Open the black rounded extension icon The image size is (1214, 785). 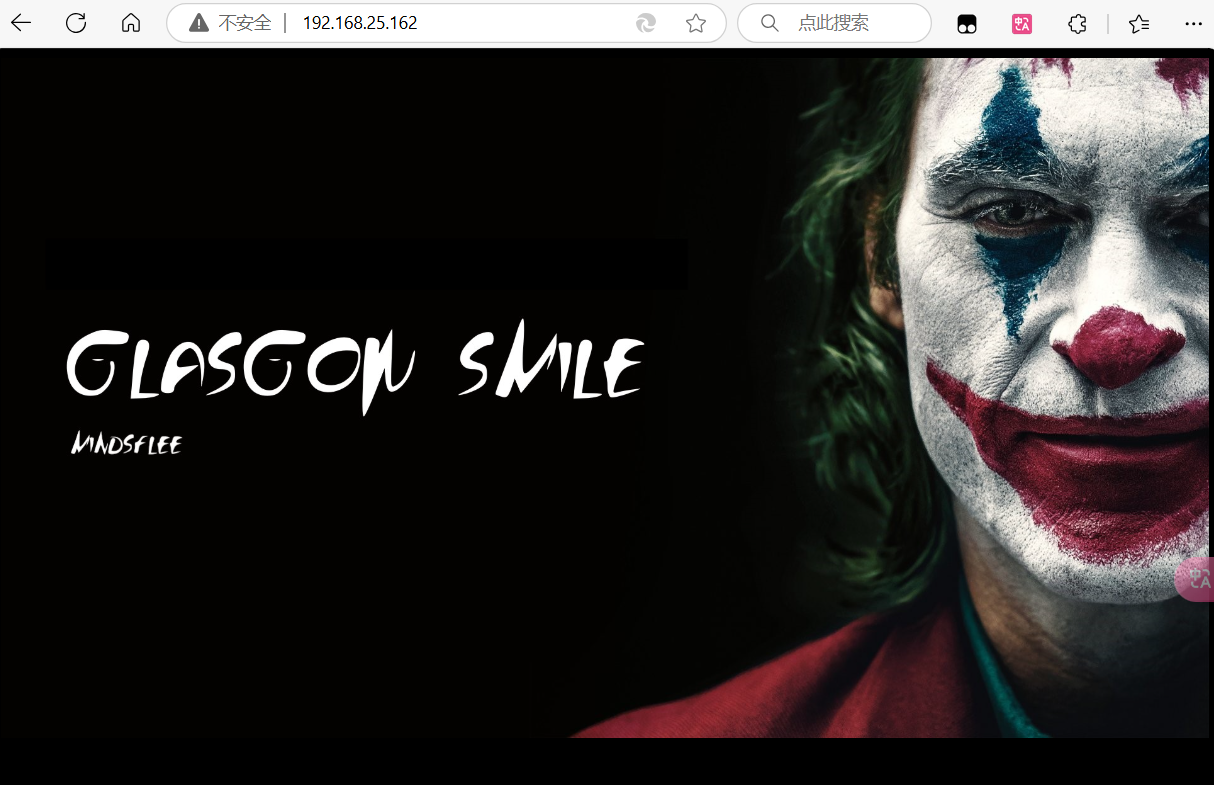967,24
